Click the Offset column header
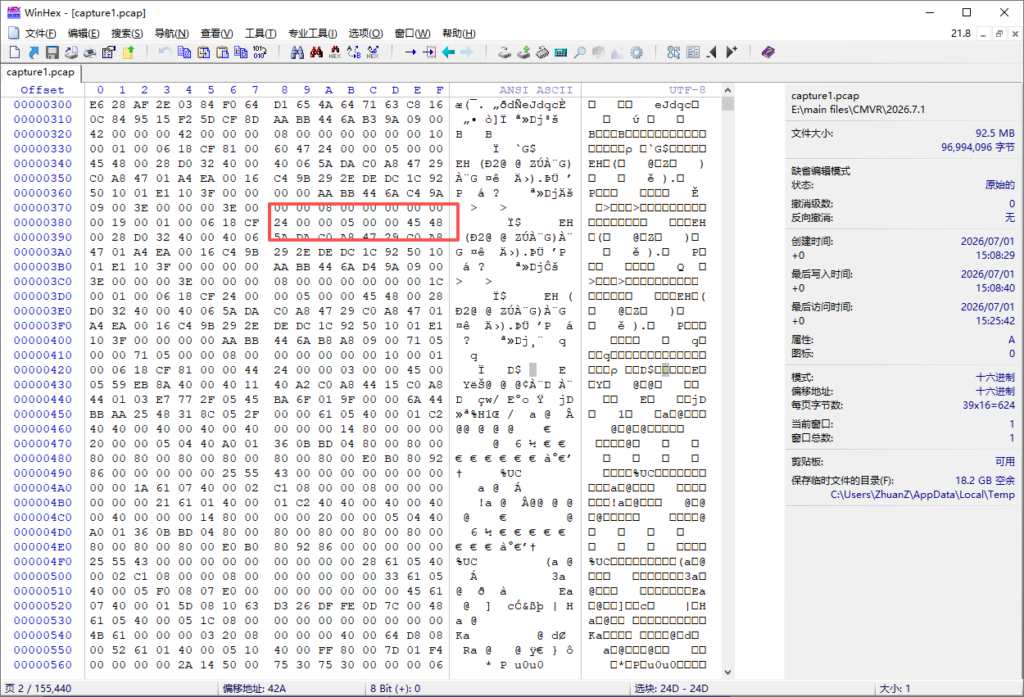The image size is (1024, 697). click(42, 90)
